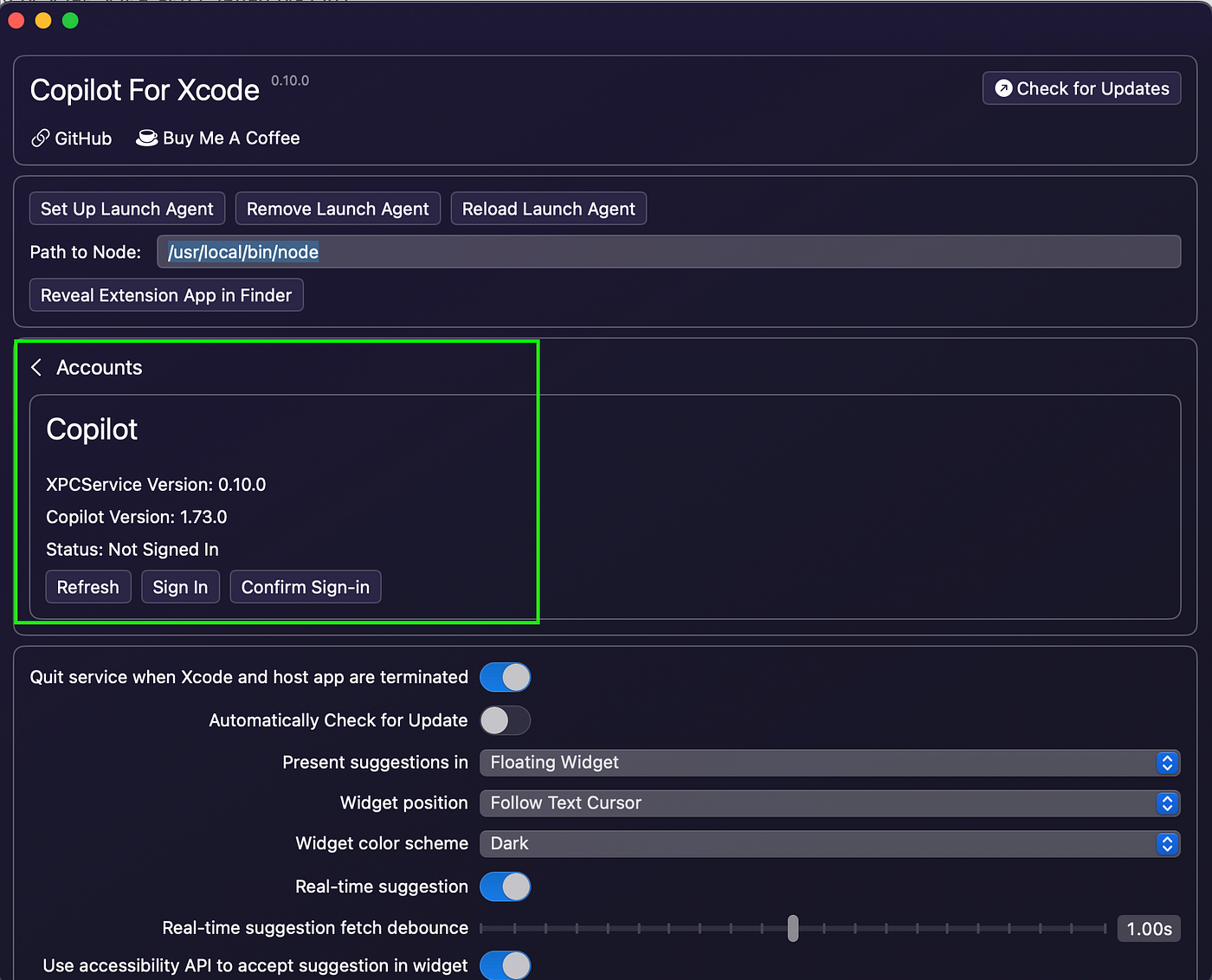1212x980 pixels.
Task: Click the back chevron beside Accounts
Action: click(x=36, y=368)
